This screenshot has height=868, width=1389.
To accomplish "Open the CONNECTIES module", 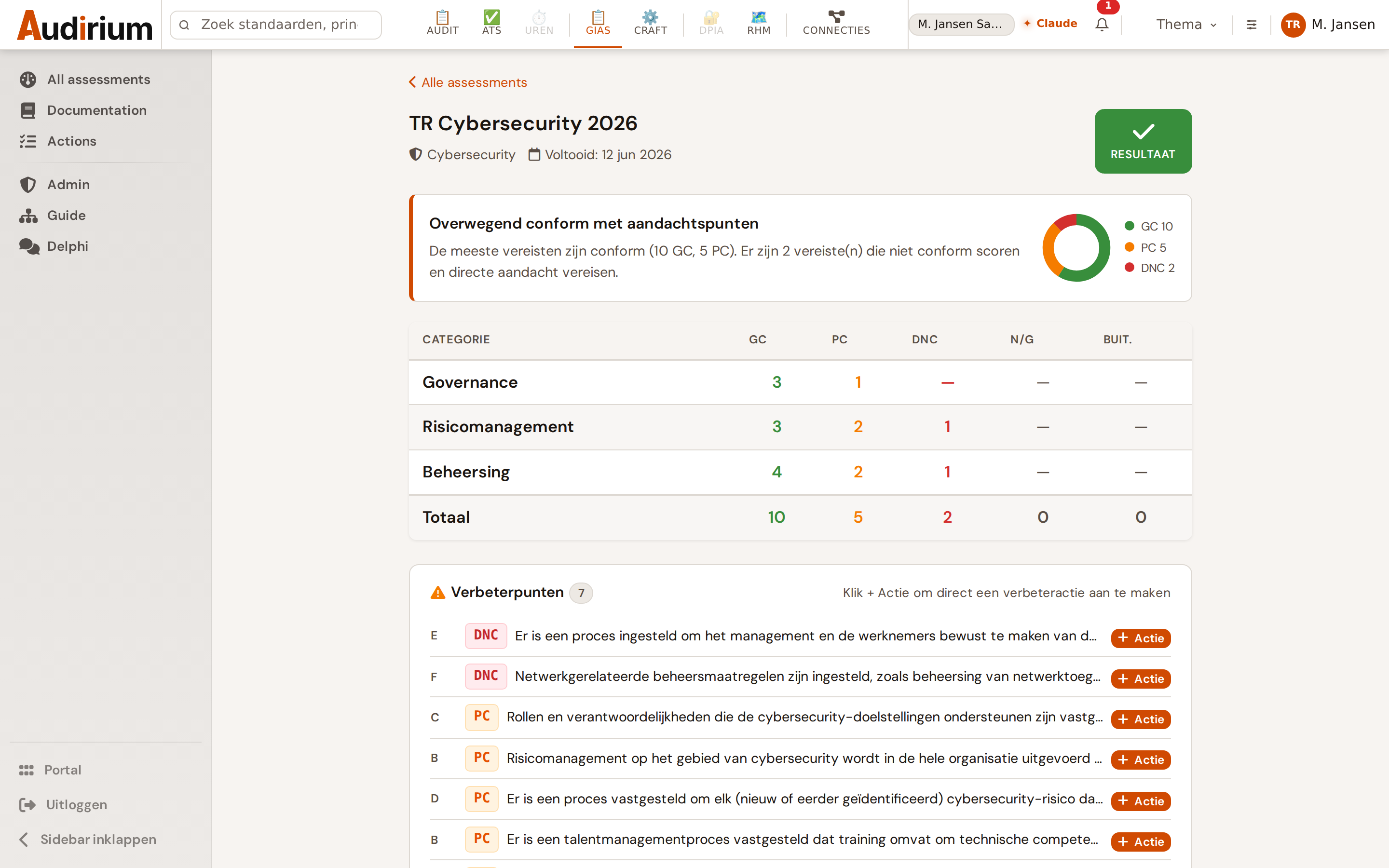I will pos(836,24).
